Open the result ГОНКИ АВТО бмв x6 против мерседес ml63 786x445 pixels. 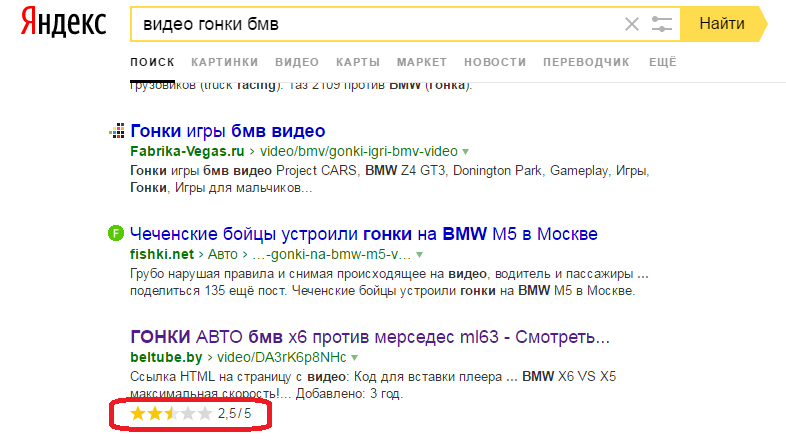tap(370, 337)
